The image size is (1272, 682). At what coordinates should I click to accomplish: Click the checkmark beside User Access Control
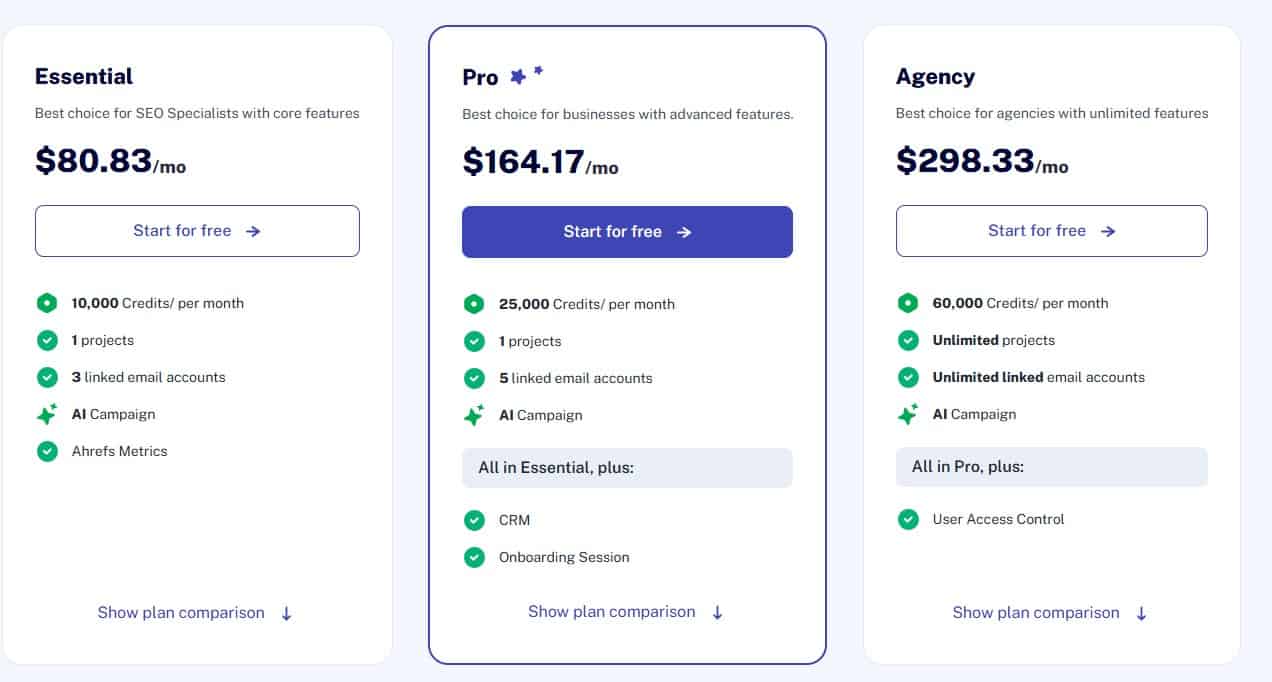[908, 519]
